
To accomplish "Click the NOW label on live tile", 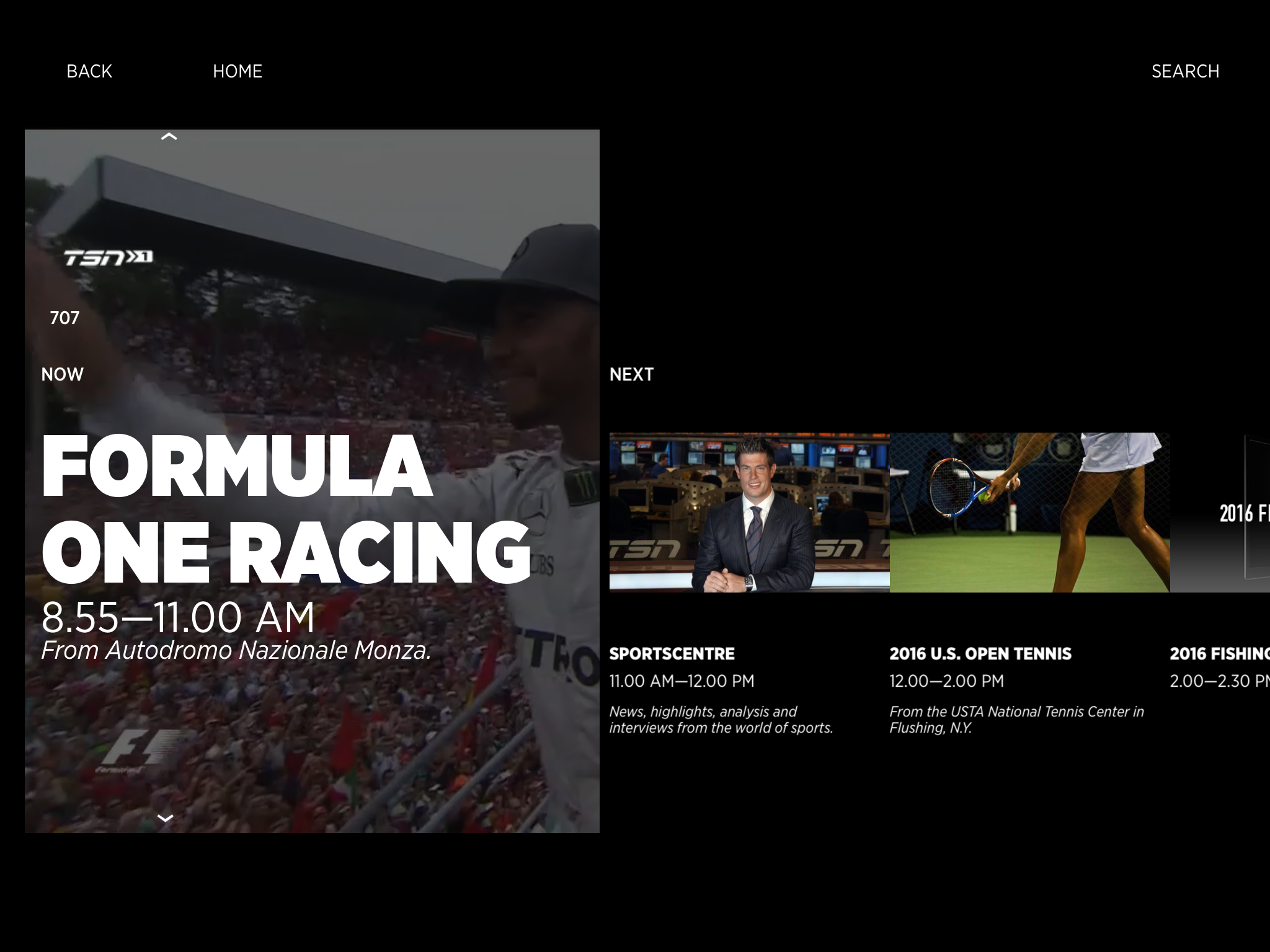I will coord(62,374).
